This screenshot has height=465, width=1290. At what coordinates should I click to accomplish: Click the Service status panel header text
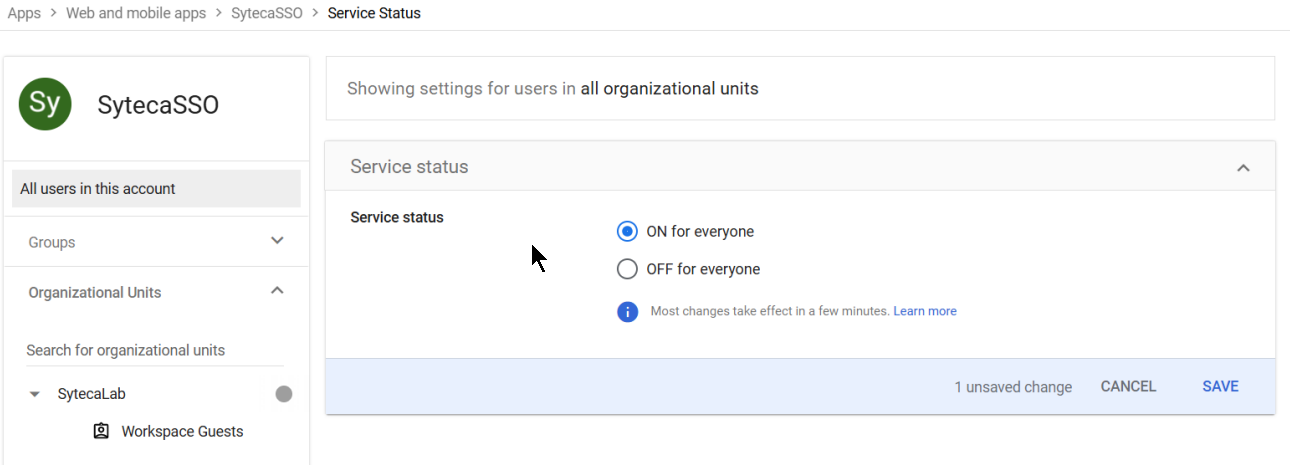[x=409, y=167]
